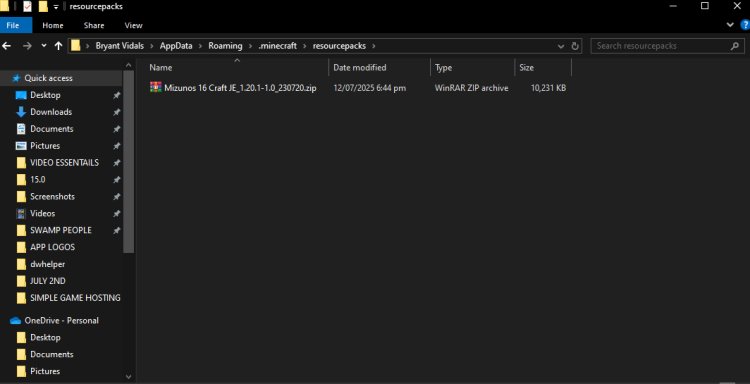Select Quick access in the navigation pane
Viewport: 750px width, 384px height.
tap(48, 78)
